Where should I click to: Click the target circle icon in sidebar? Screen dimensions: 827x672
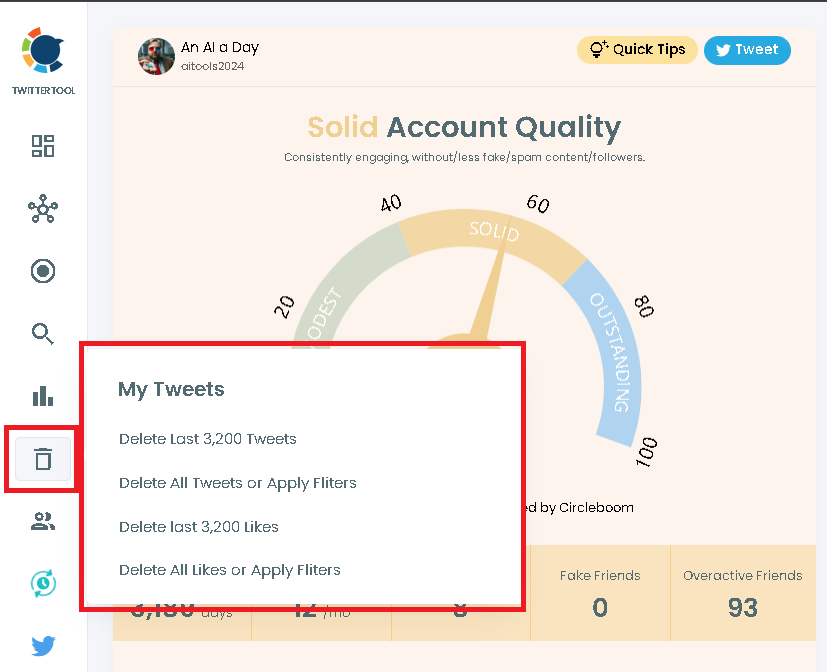coord(43,271)
